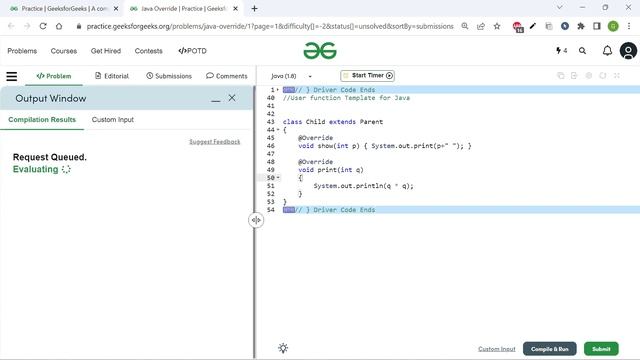
Task: Click the Compile & Run button
Action: pyautogui.click(x=549, y=349)
